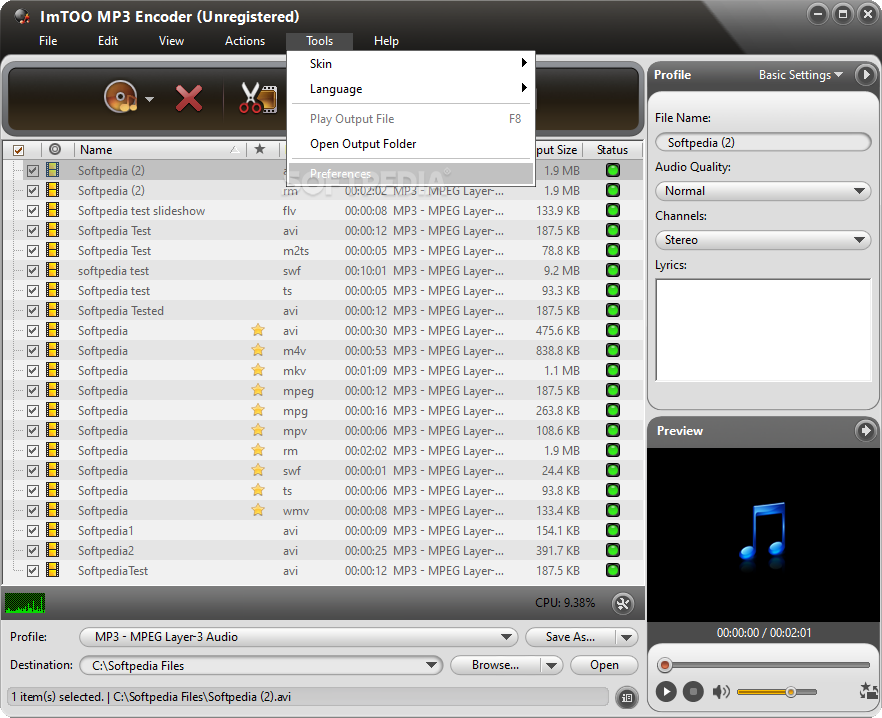Uncheck the Softpedia mkv row checkbox
The image size is (882, 718).
click(33, 371)
